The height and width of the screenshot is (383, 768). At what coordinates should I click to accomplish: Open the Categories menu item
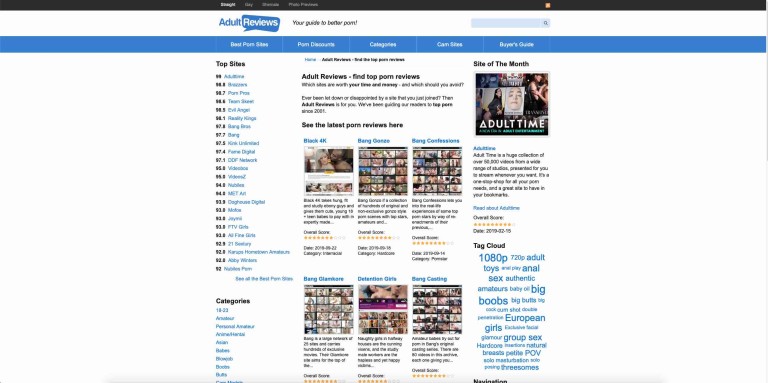tap(383, 44)
